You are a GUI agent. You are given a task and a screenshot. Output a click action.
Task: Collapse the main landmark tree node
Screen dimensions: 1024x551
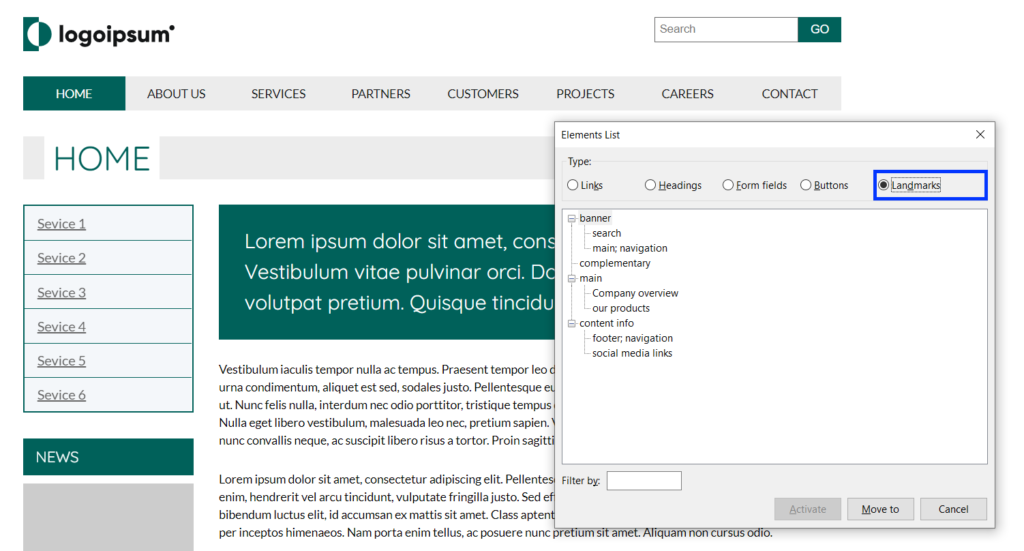[x=571, y=279]
